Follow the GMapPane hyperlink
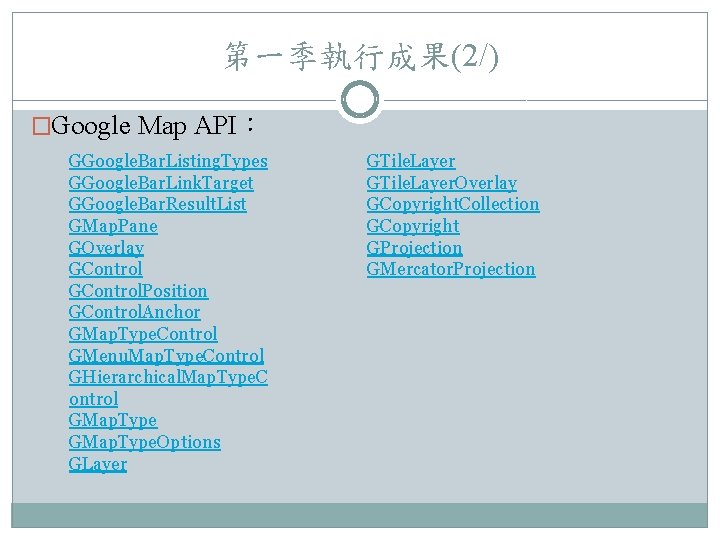The height and width of the screenshot is (540, 720). [x=113, y=226]
